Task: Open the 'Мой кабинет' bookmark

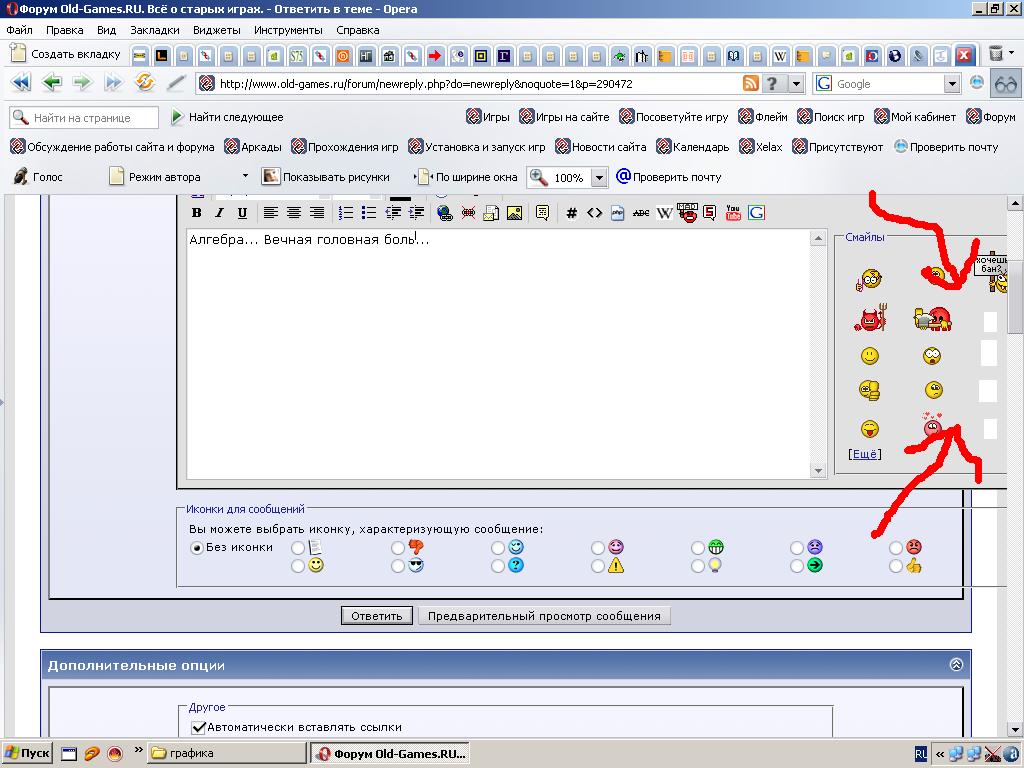Action: tap(915, 117)
